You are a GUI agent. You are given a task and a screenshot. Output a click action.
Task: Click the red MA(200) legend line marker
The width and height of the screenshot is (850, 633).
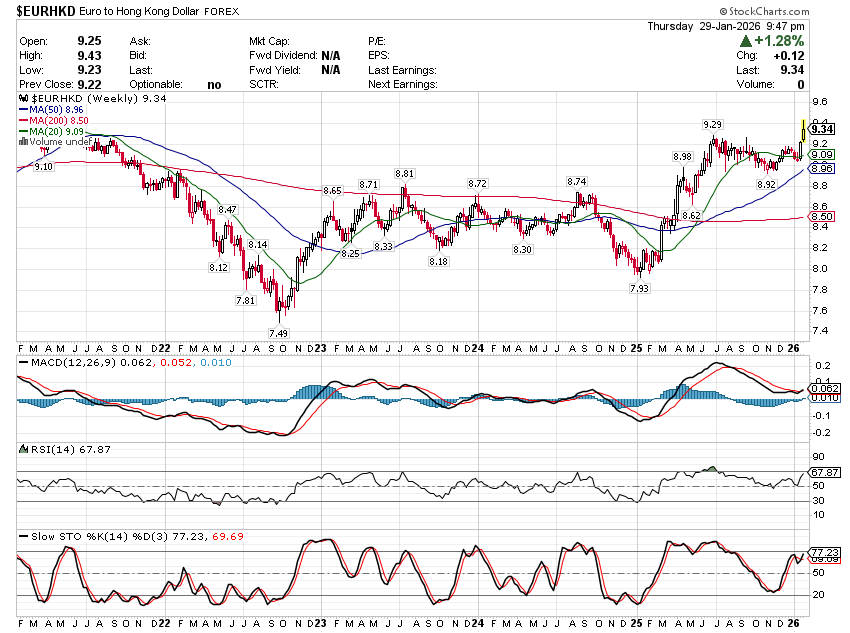point(23,121)
